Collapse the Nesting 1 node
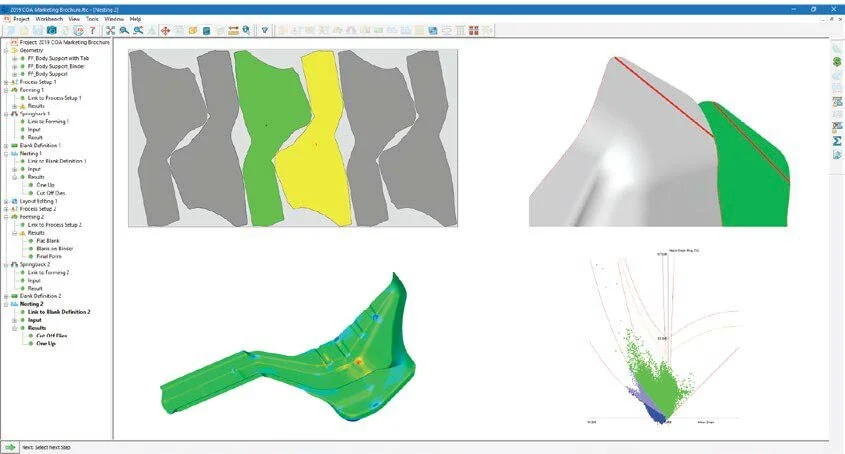The image size is (845, 454). [x=6, y=154]
